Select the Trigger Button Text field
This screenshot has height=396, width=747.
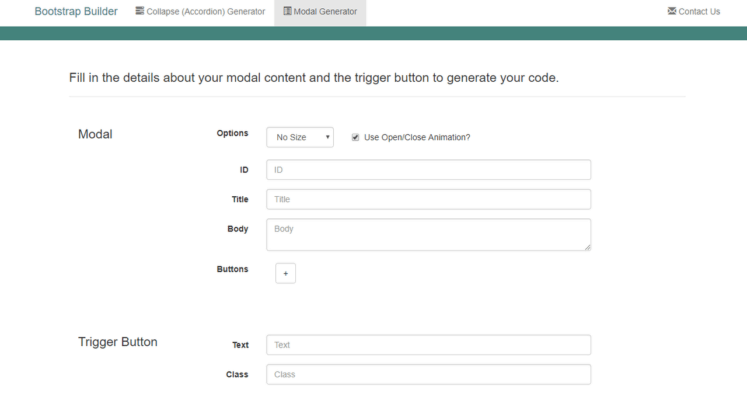429,345
